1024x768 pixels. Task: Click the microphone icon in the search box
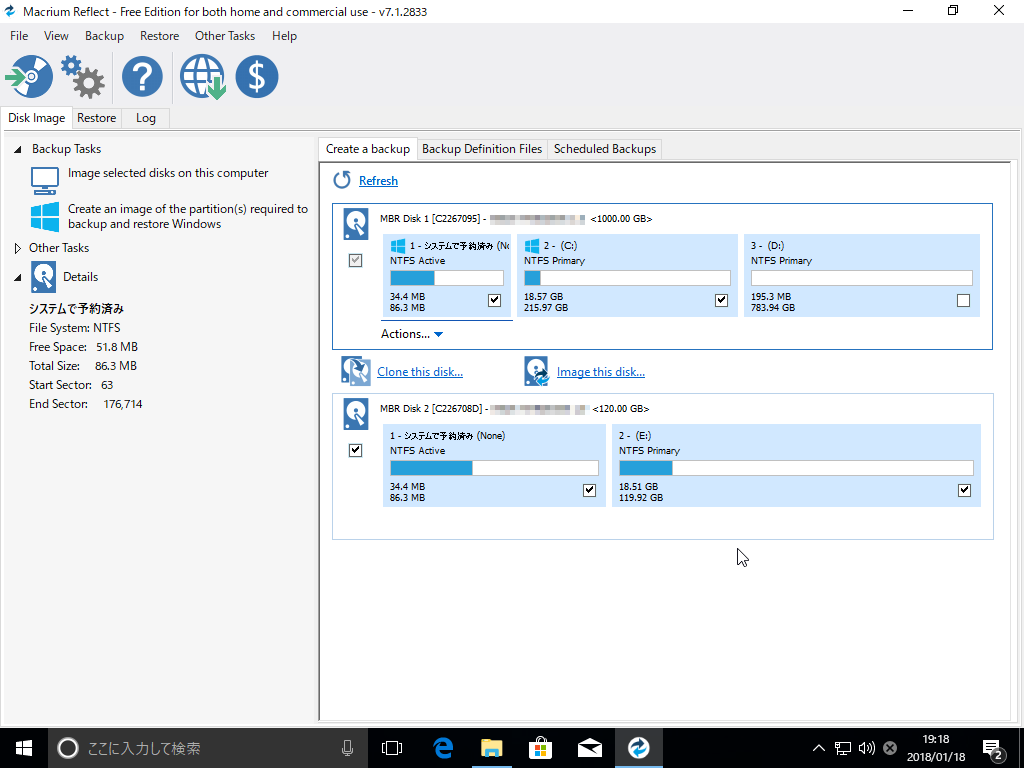(x=347, y=748)
